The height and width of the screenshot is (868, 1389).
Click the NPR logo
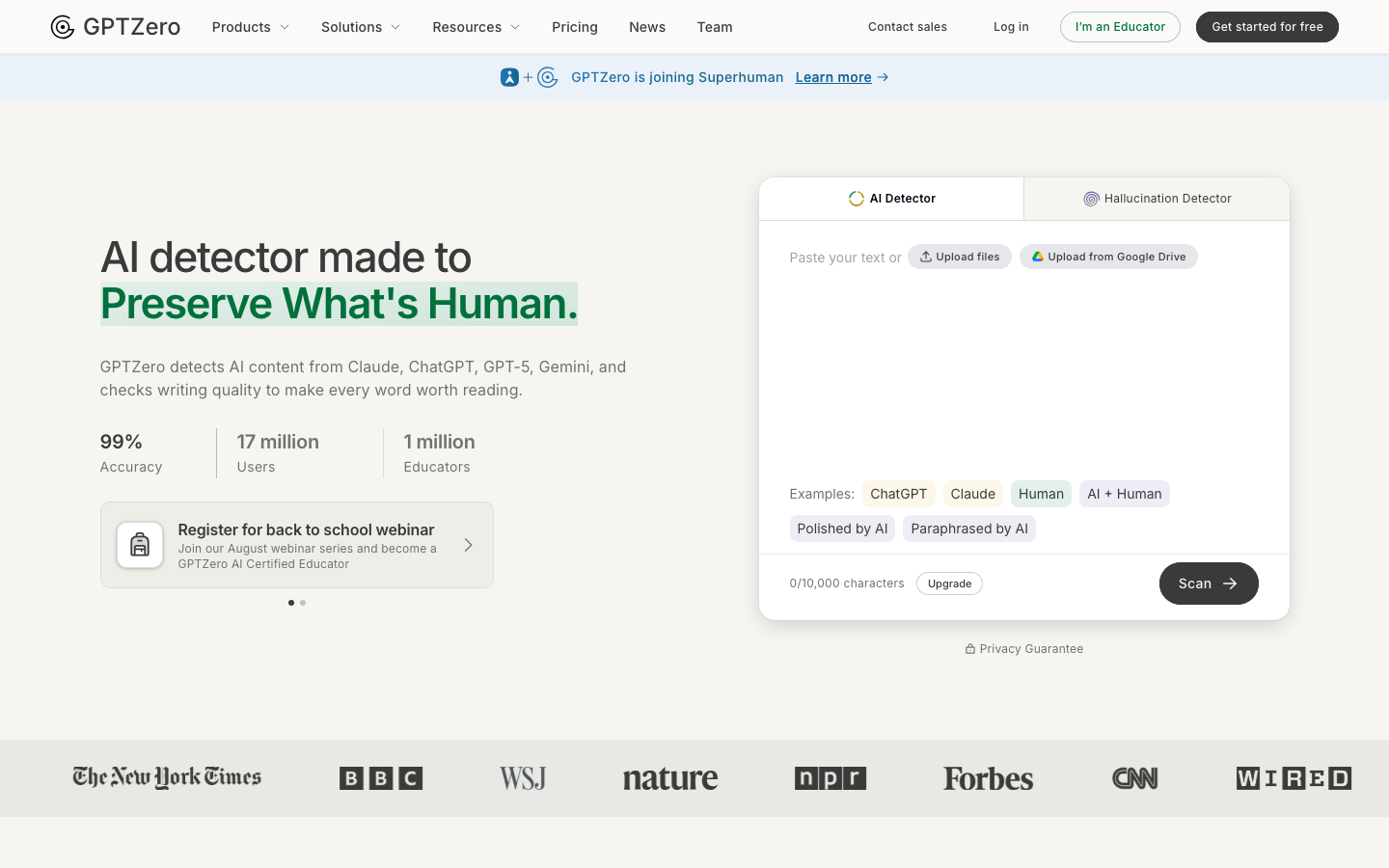[831, 778]
